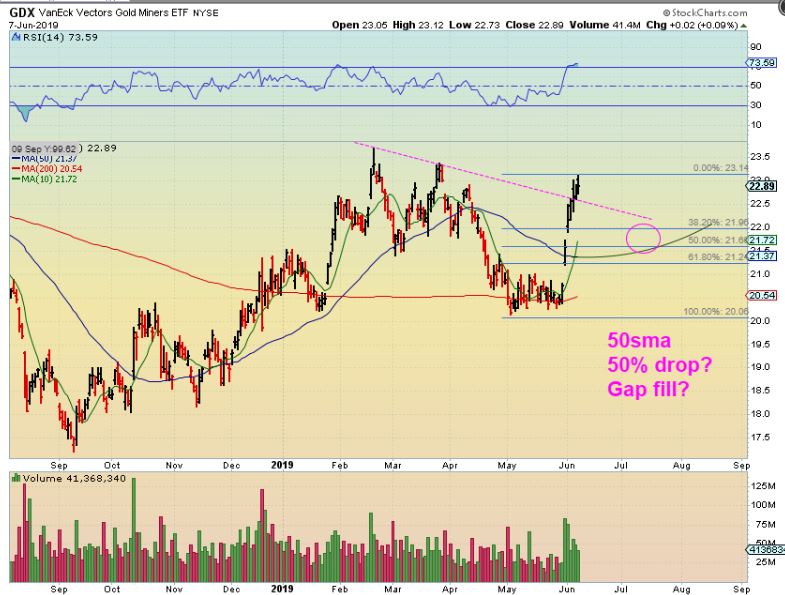Click the 19.0 price axis label
Screen dimensions: 785x595
pyautogui.click(x=760, y=367)
